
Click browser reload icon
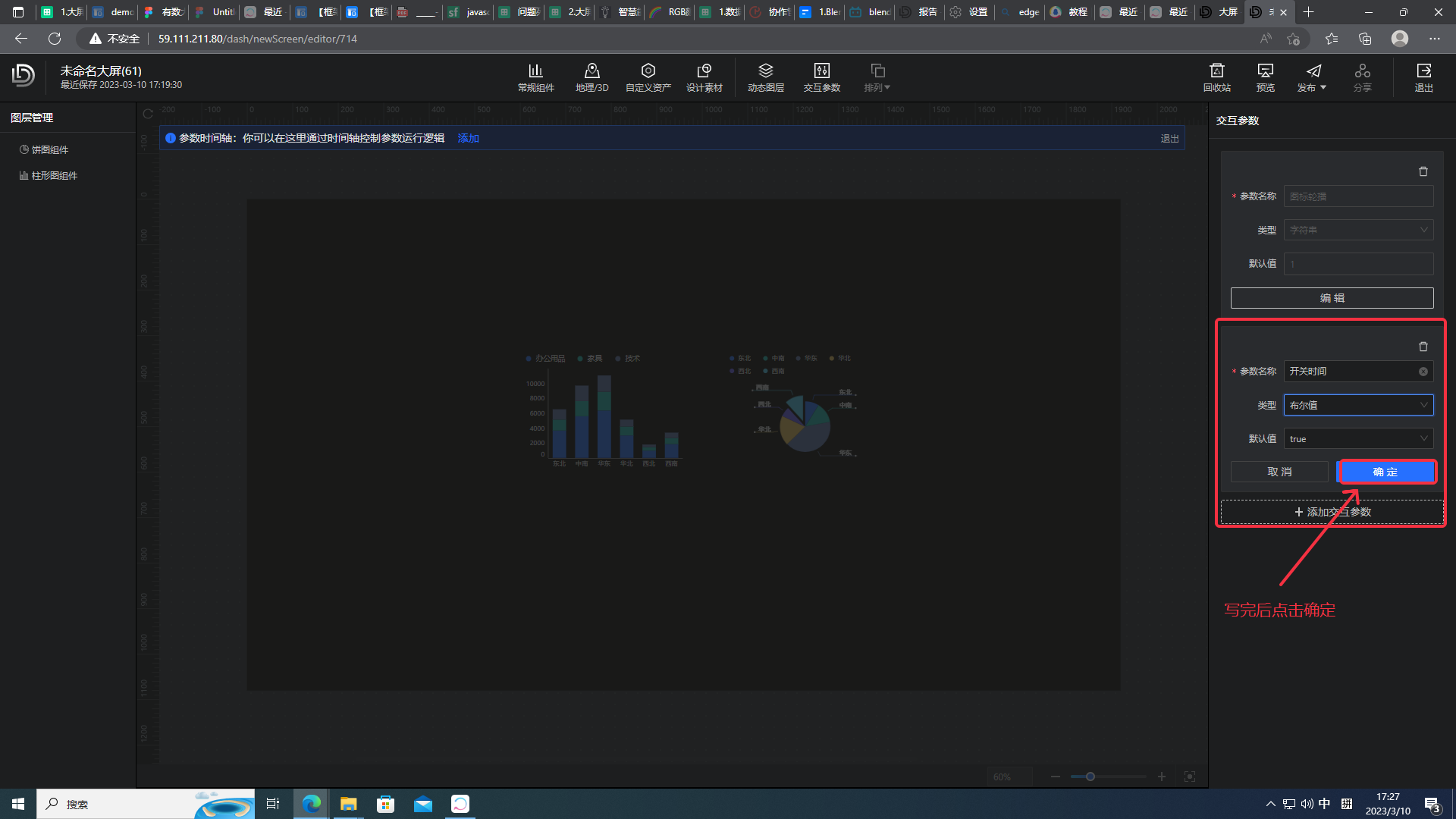[x=55, y=39]
